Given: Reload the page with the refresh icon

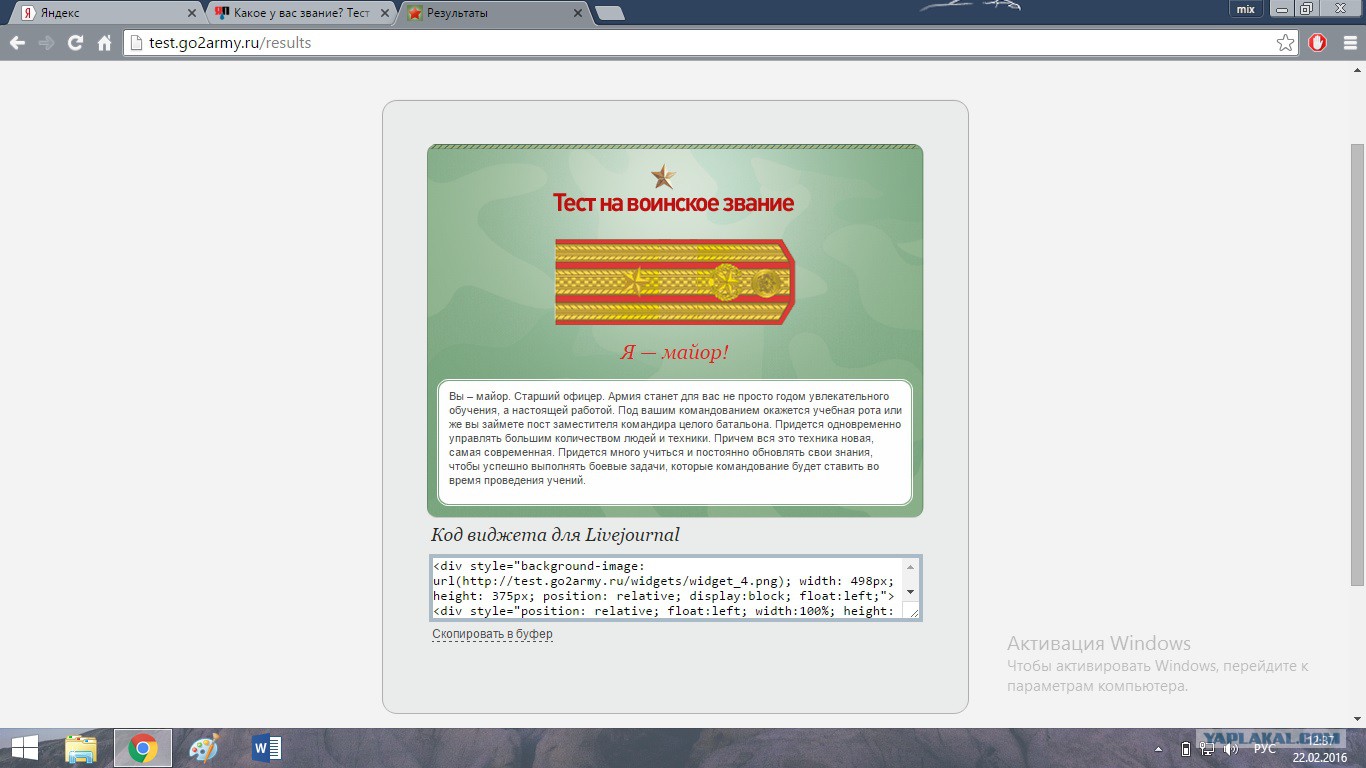Looking at the screenshot, I should coord(75,43).
